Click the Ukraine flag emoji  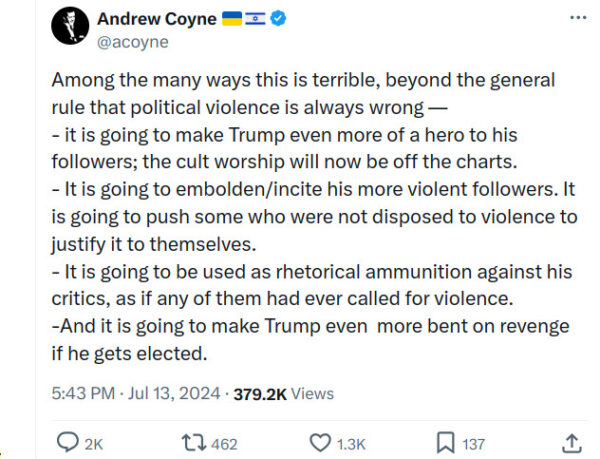[232, 20]
